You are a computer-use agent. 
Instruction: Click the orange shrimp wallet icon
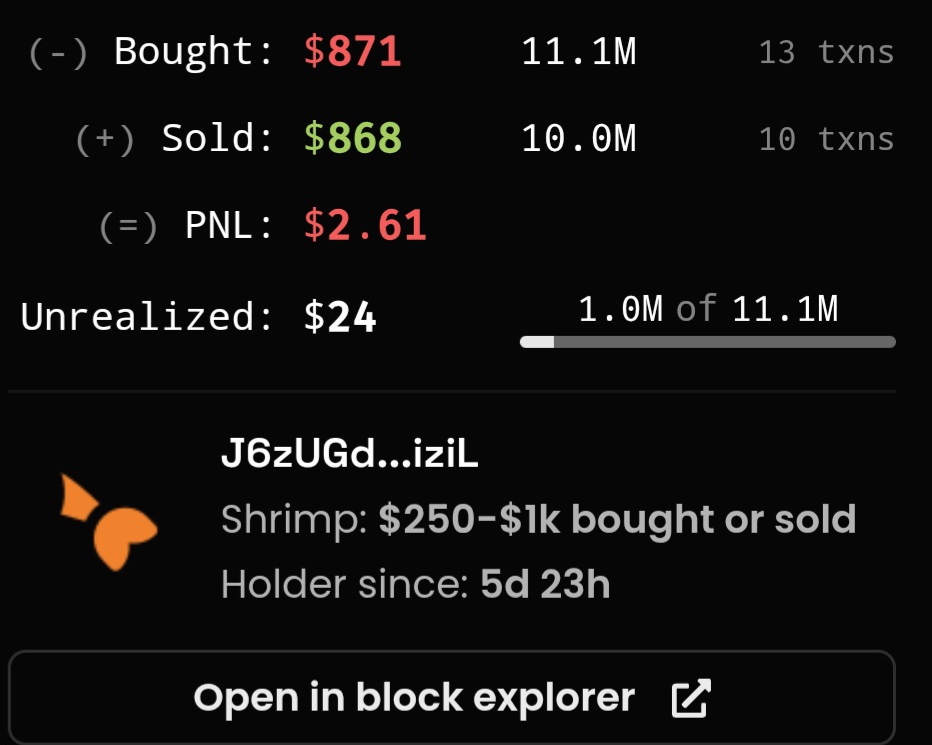click(x=109, y=522)
